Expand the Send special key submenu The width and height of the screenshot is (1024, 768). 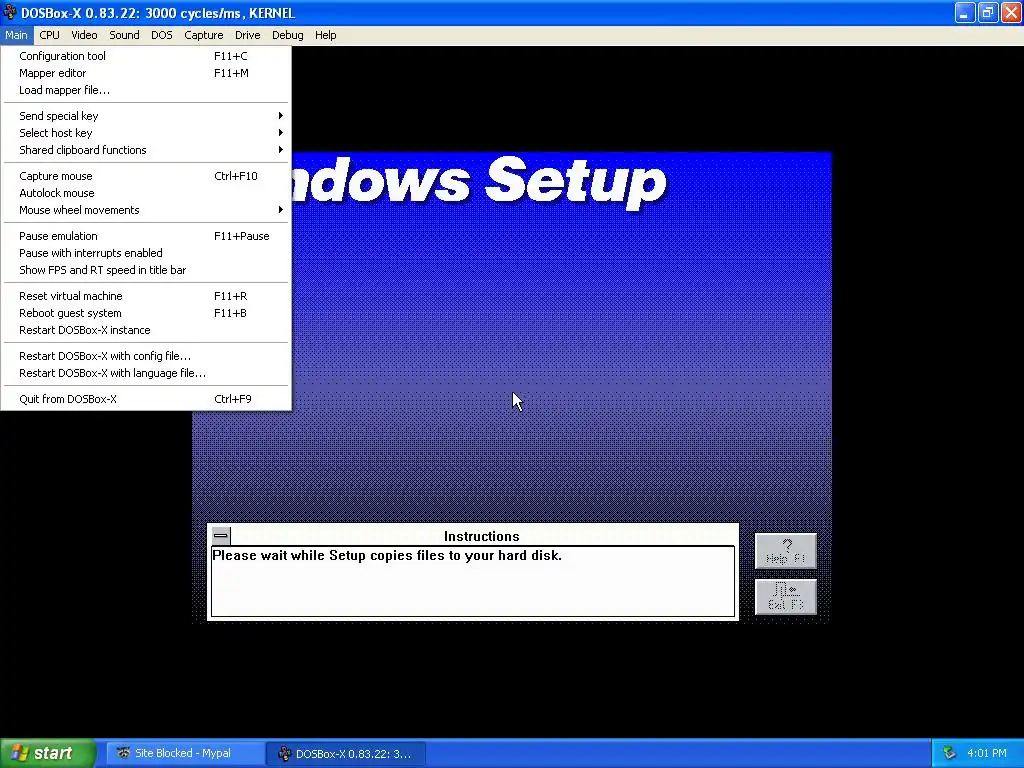point(146,116)
